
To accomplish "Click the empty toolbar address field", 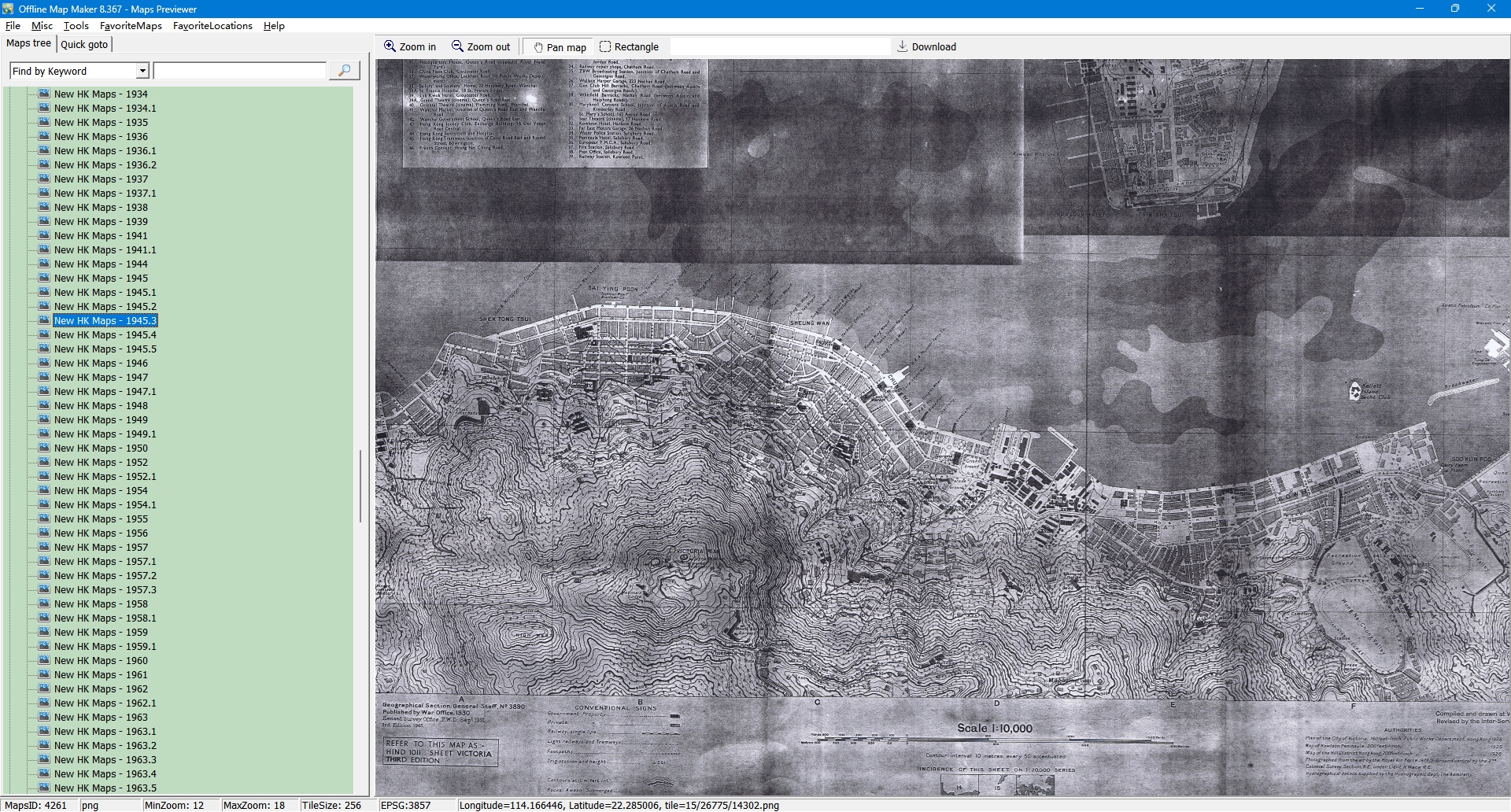I will [x=779, y=47].
